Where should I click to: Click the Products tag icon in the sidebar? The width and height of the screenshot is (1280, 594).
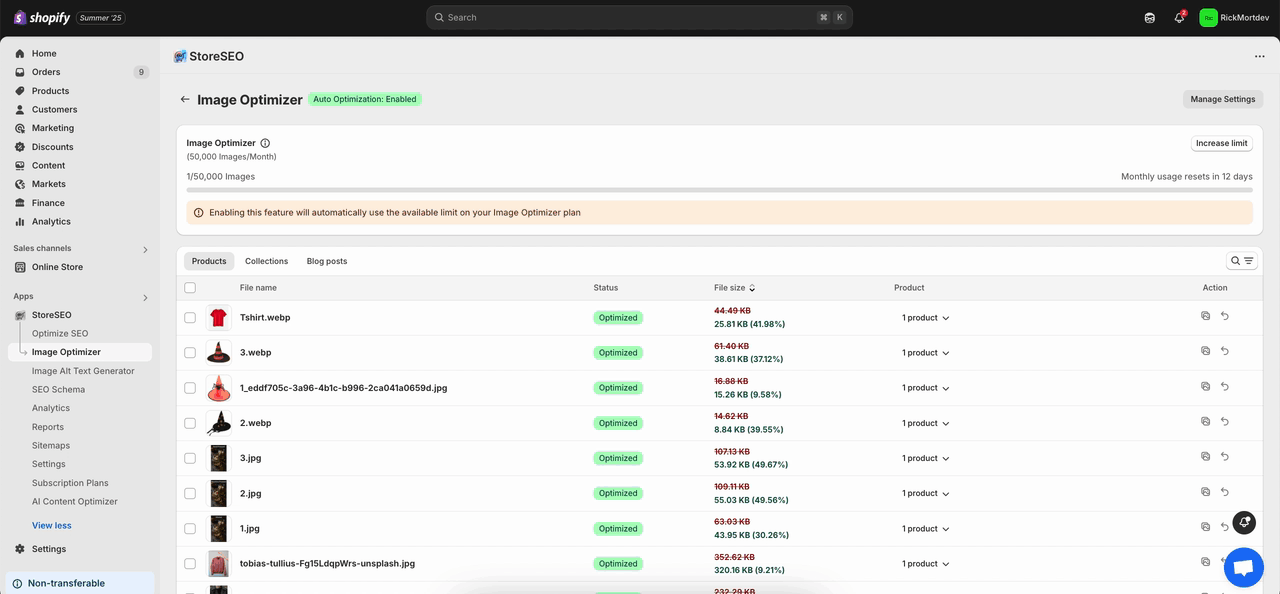tap(20, 91)
